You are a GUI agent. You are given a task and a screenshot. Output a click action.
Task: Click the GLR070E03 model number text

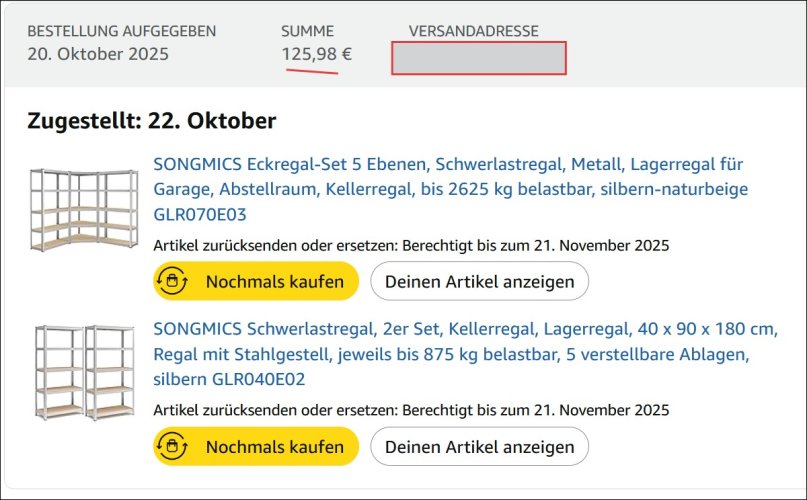(x=200, y=214)
